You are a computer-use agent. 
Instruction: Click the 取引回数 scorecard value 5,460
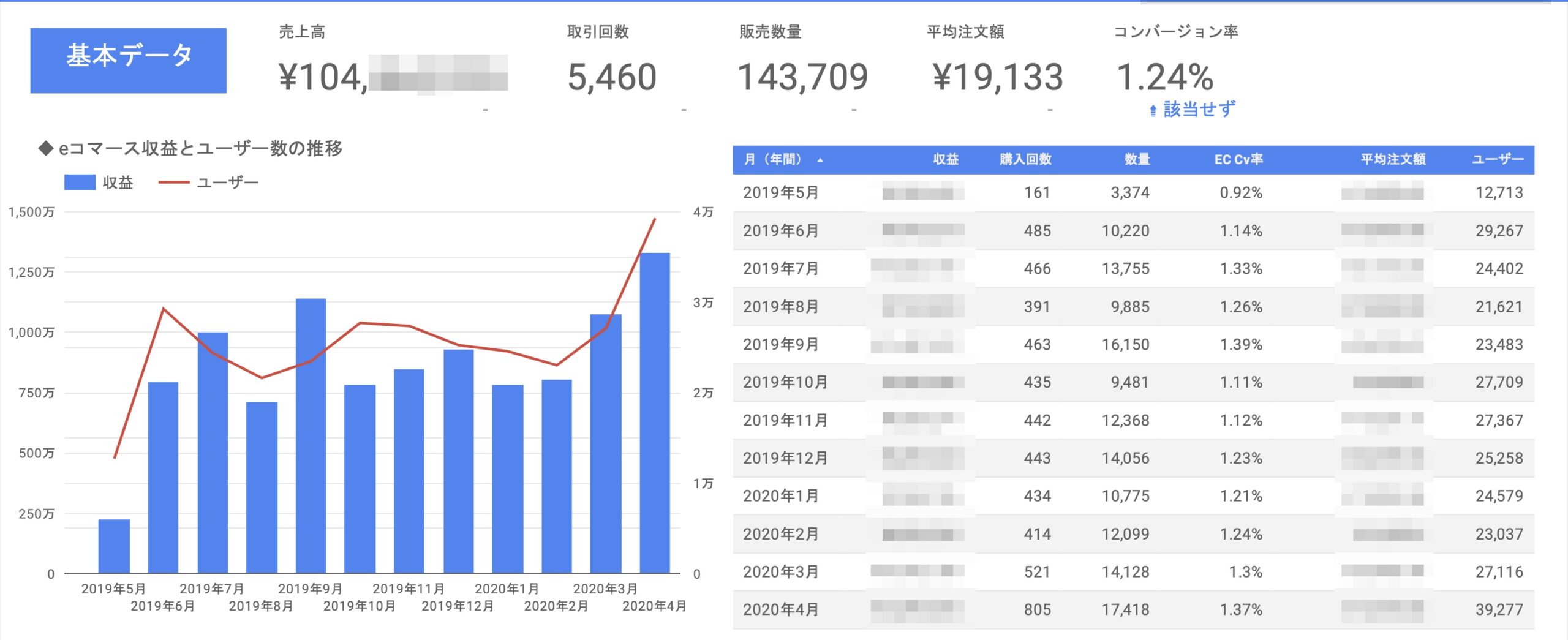[612, 78]
